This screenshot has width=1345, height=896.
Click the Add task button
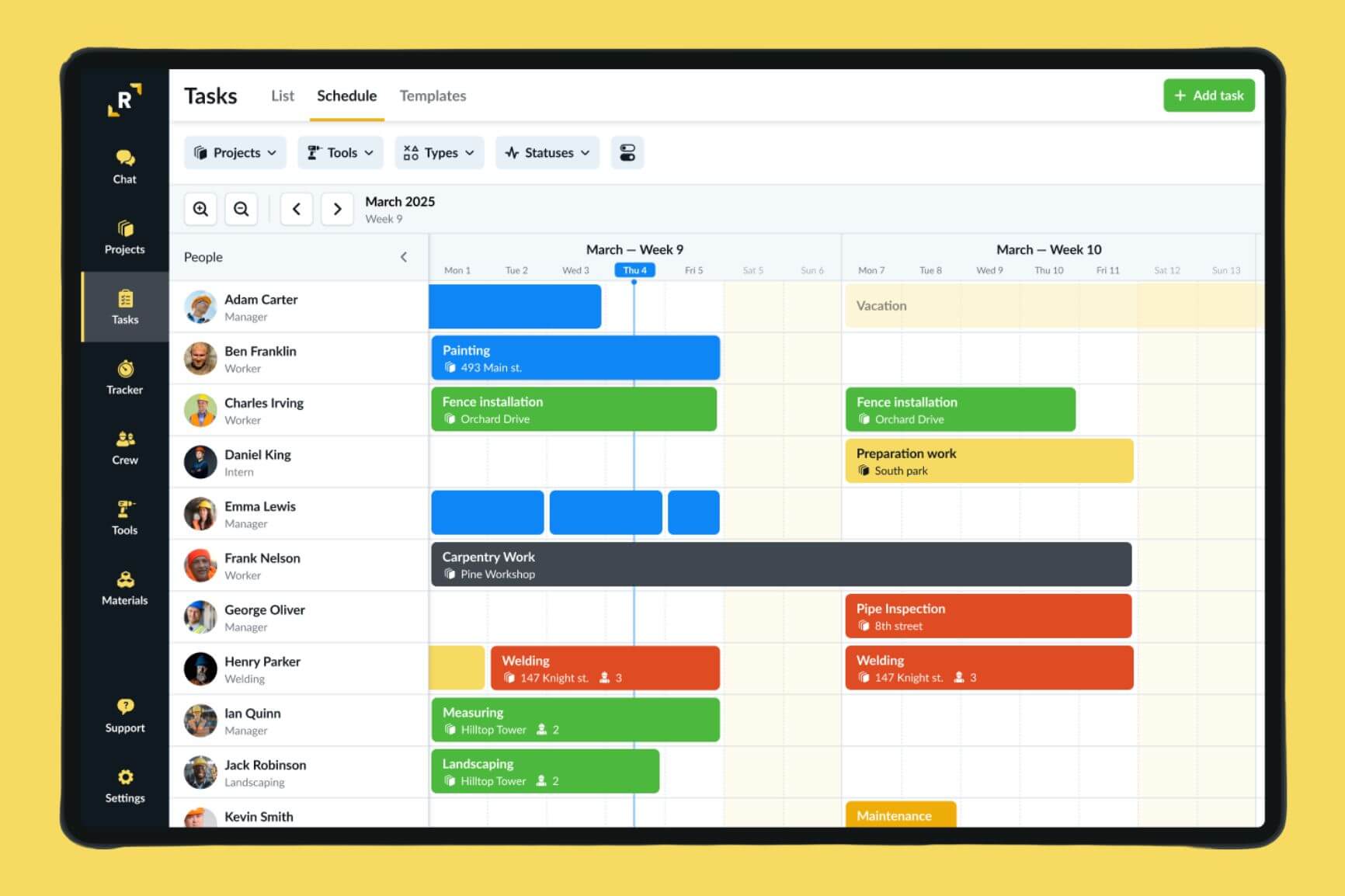pos(1208,96)
